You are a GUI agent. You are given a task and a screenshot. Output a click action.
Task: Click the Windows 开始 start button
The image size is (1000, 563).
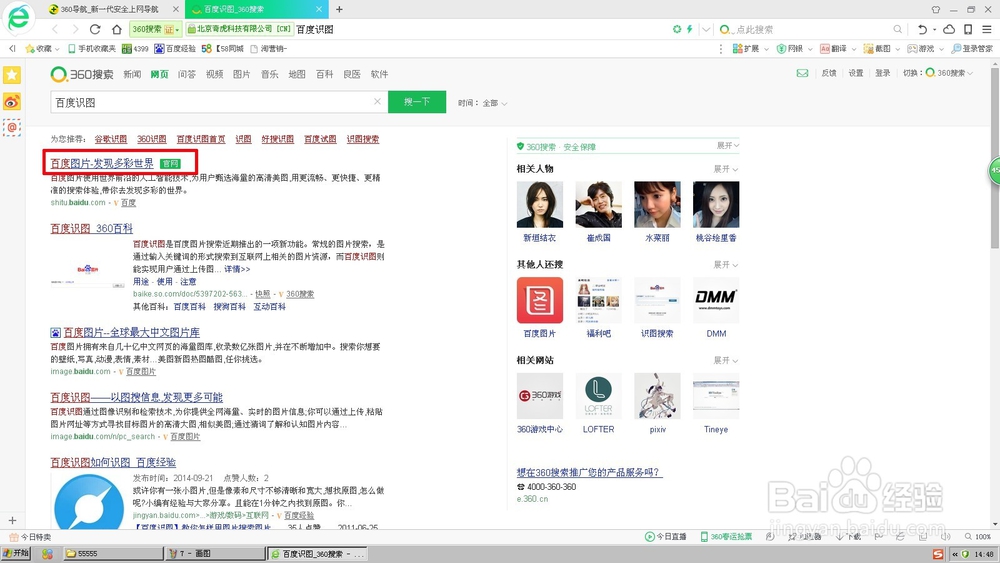[x=16, y=553]
